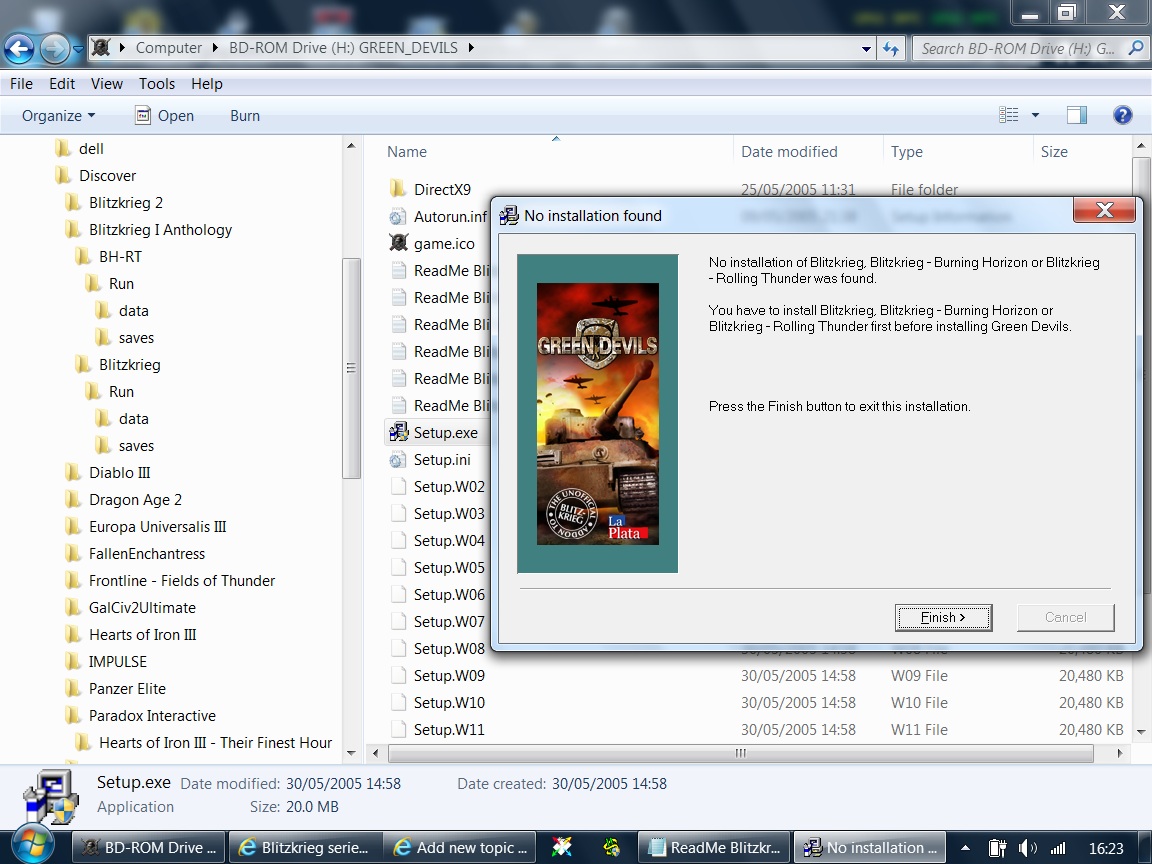Viewport: 1152px width, 864px height.
Task: Switch to Add new topic taskbar window
Action: tap(461, 847)
